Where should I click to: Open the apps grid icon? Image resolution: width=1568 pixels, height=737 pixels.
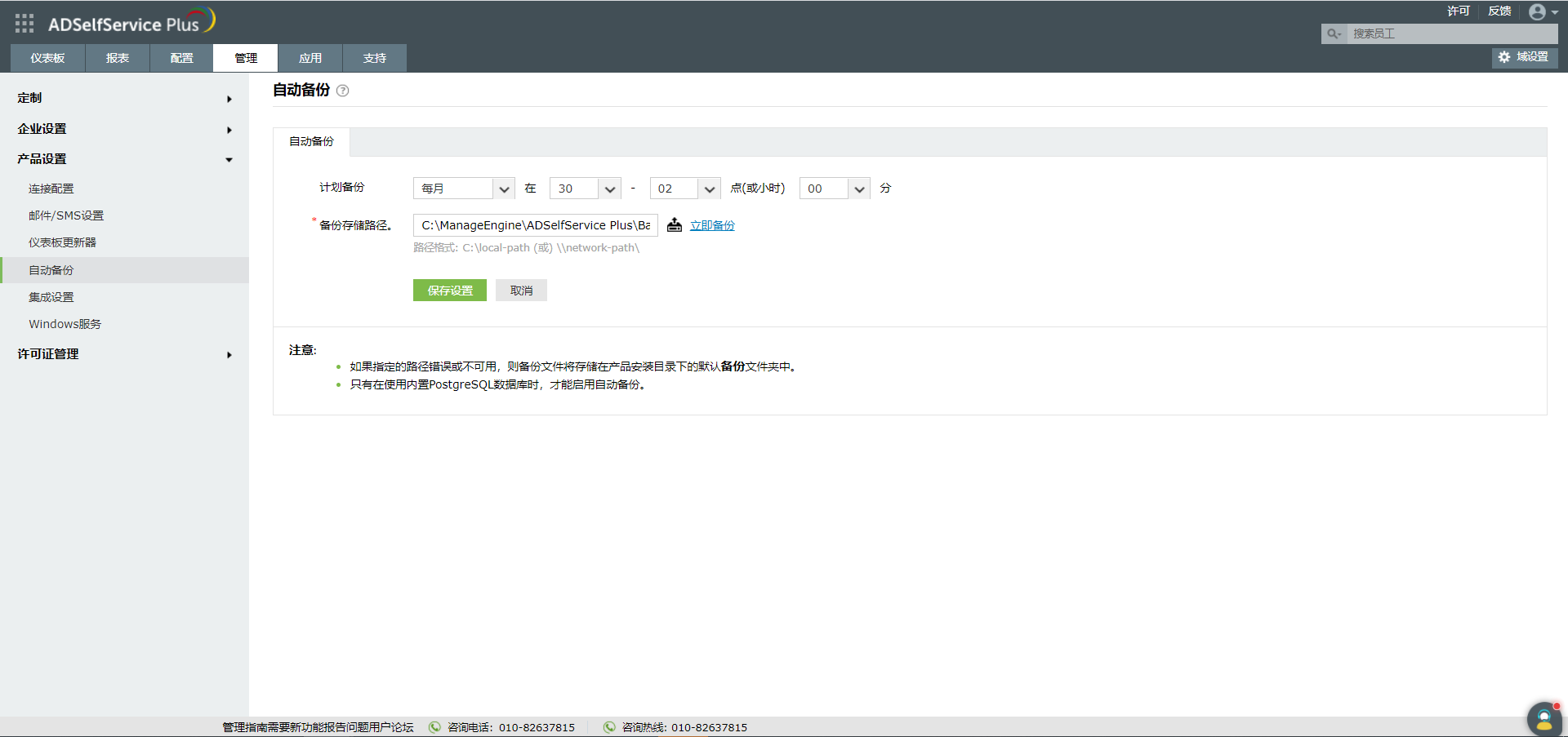coord(24,22)
